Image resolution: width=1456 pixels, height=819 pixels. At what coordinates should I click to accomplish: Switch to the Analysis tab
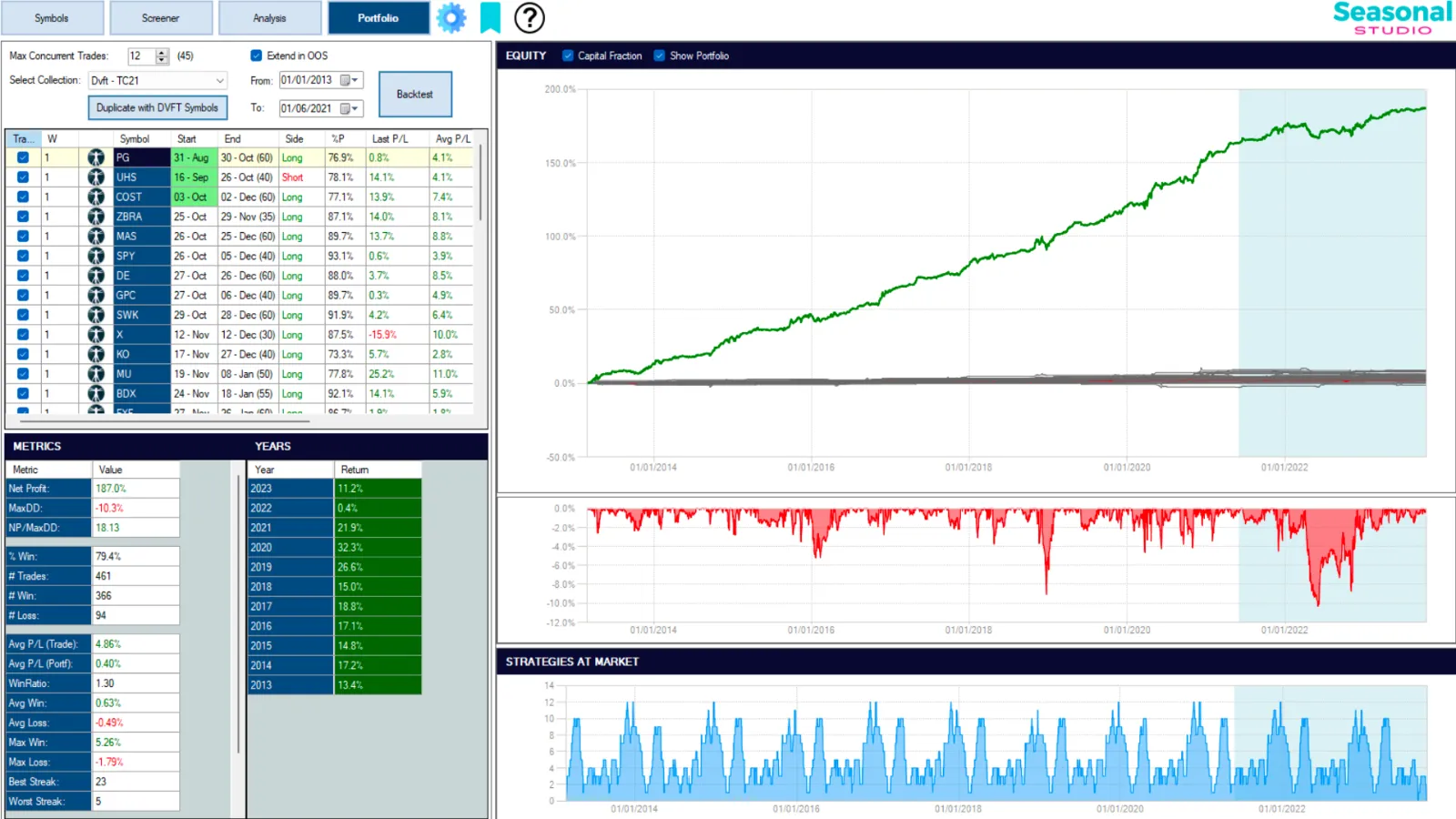[x=269, y=18]
